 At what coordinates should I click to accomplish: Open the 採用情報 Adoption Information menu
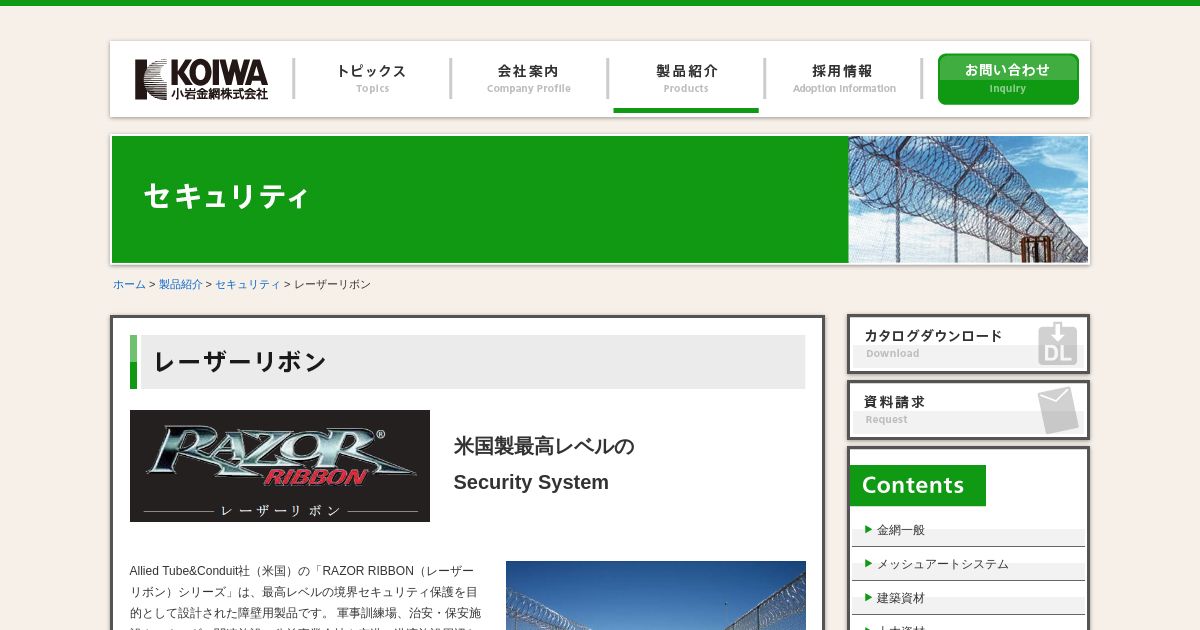tap(843, 79)
